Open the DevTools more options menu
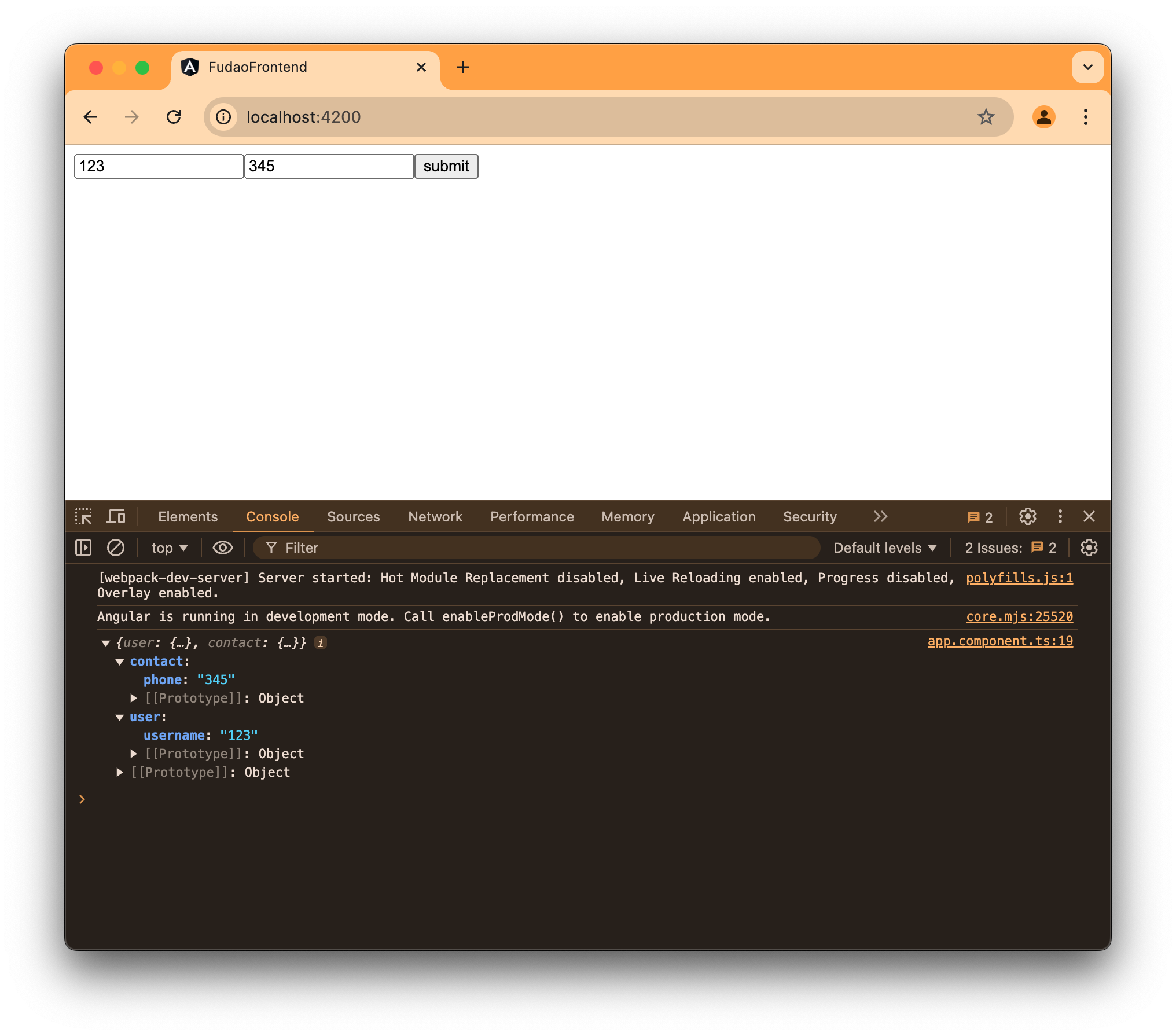 coord(1060,516)
